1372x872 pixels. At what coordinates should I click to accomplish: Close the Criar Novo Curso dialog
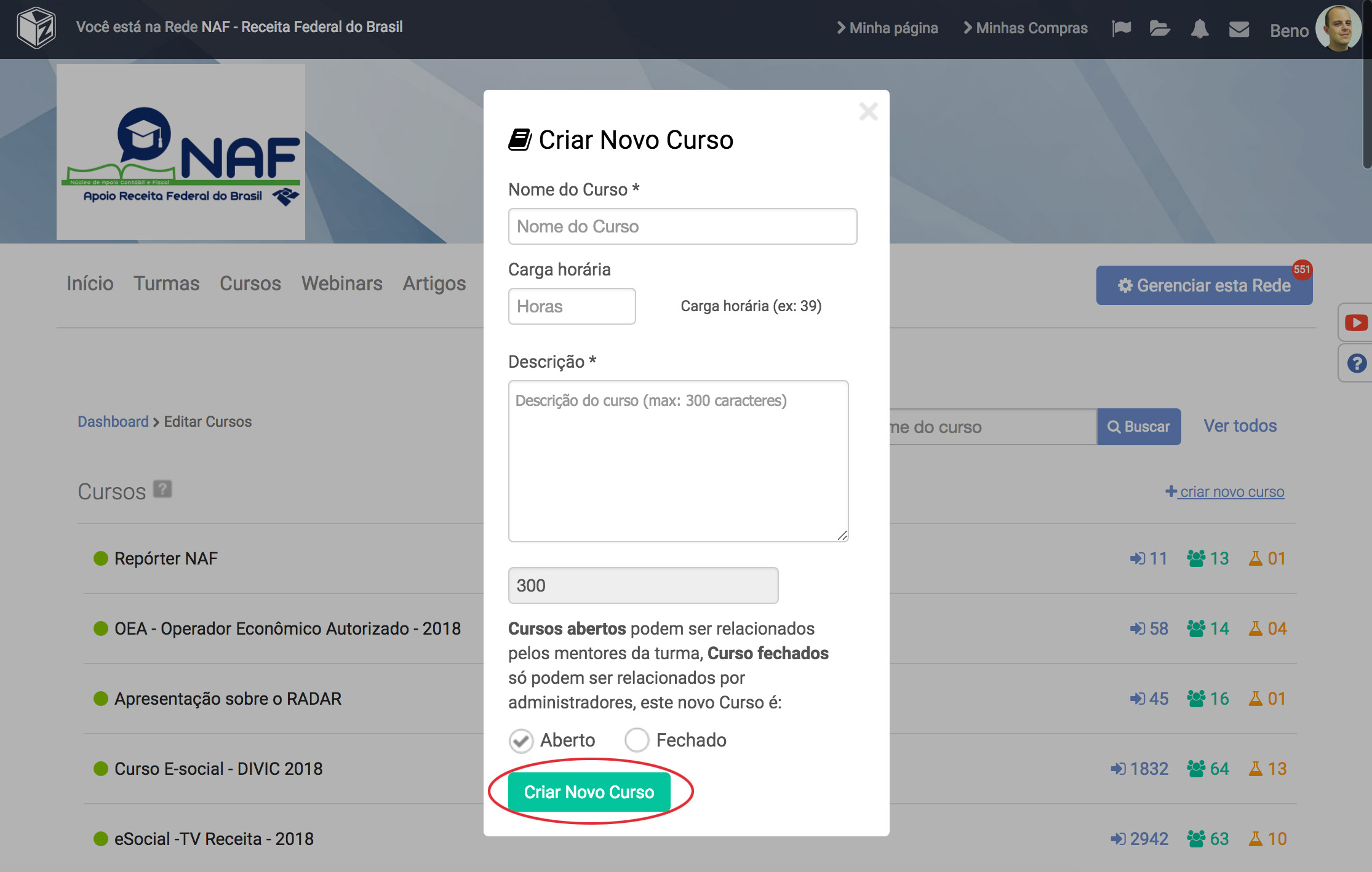pos(867,111)
